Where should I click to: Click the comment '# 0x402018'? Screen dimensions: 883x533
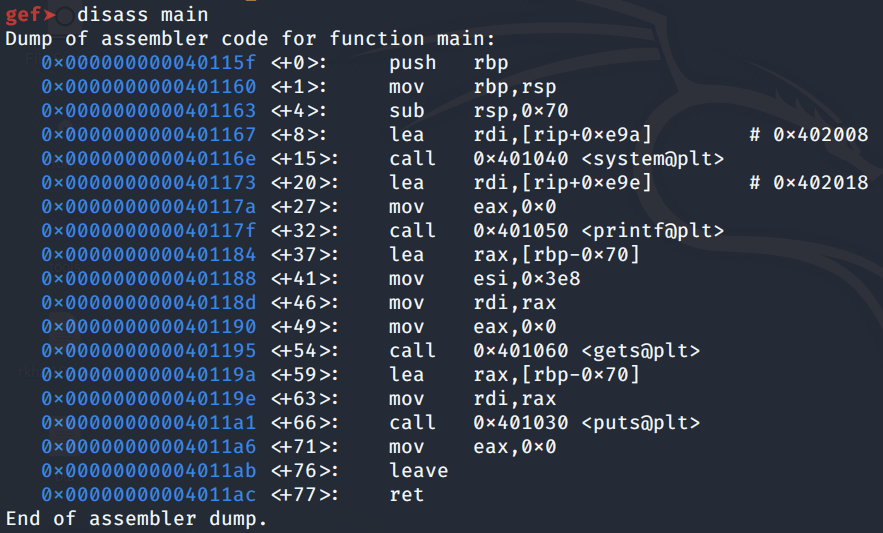[808, 182]
